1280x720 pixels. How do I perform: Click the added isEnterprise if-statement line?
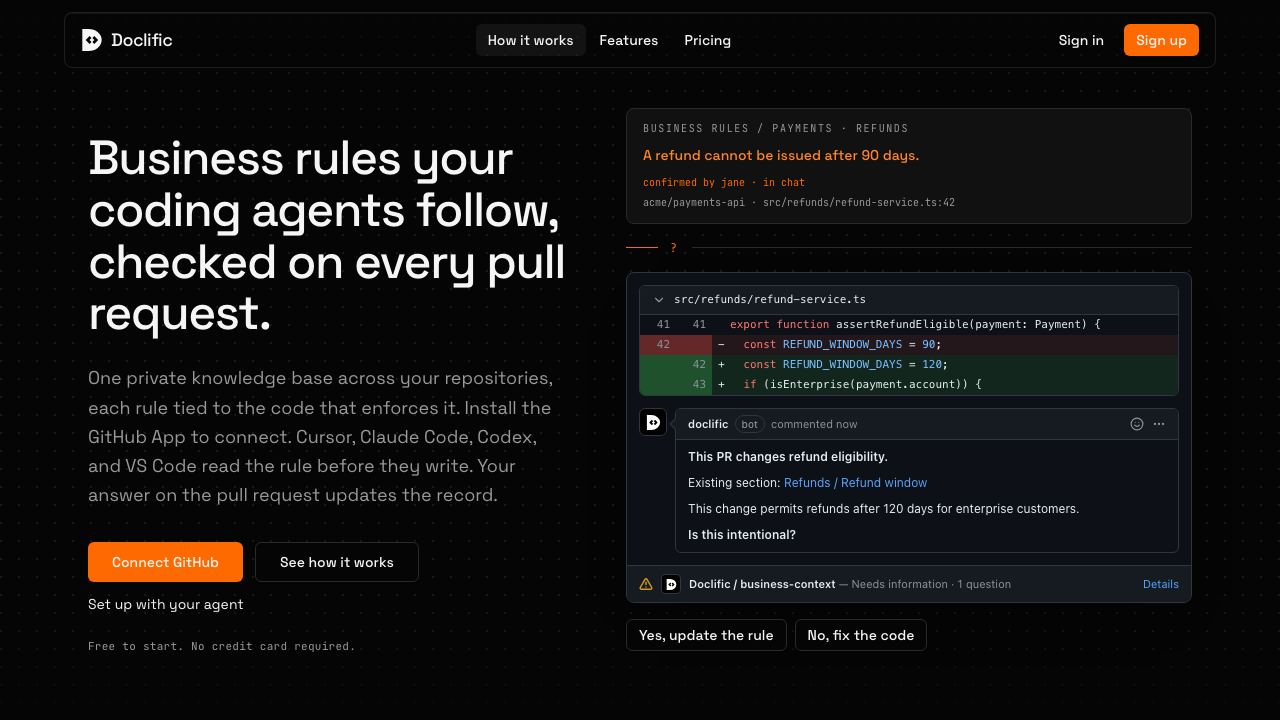909,384
